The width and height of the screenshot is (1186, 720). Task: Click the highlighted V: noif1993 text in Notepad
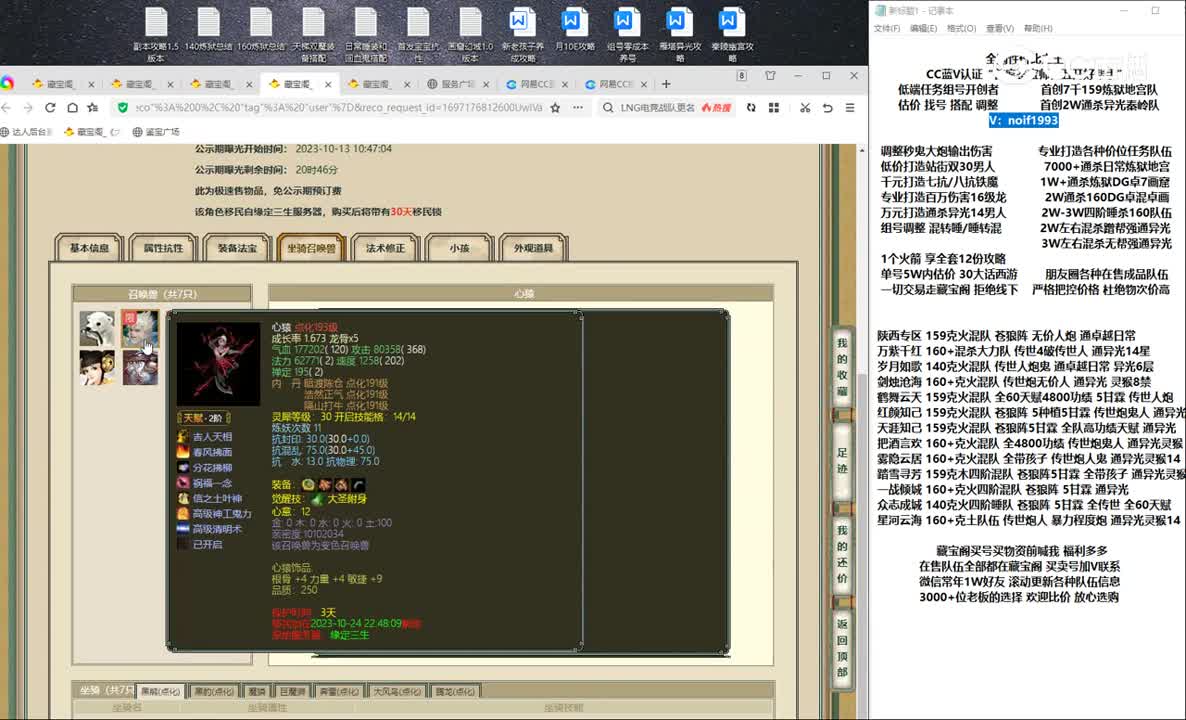click(x=1023, y=120)
